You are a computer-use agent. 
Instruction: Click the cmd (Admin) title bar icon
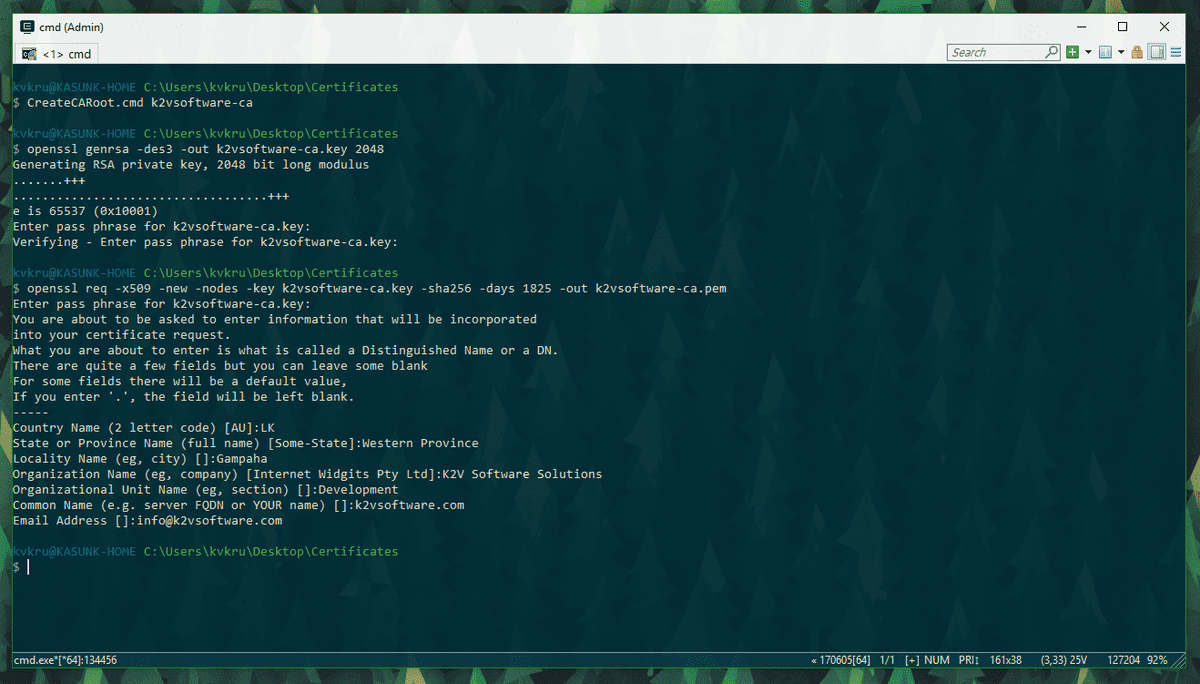pos(26,27)
